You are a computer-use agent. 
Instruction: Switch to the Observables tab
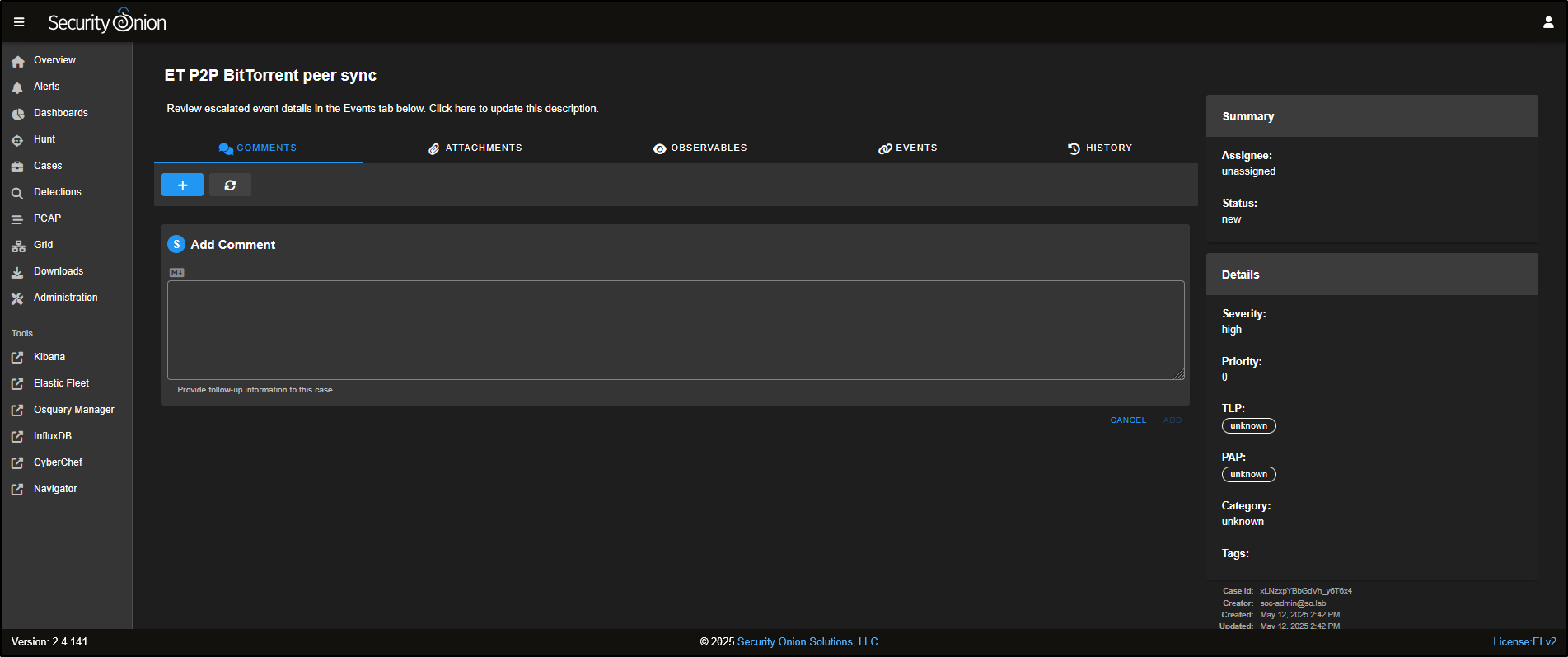(x=700, y=148)
